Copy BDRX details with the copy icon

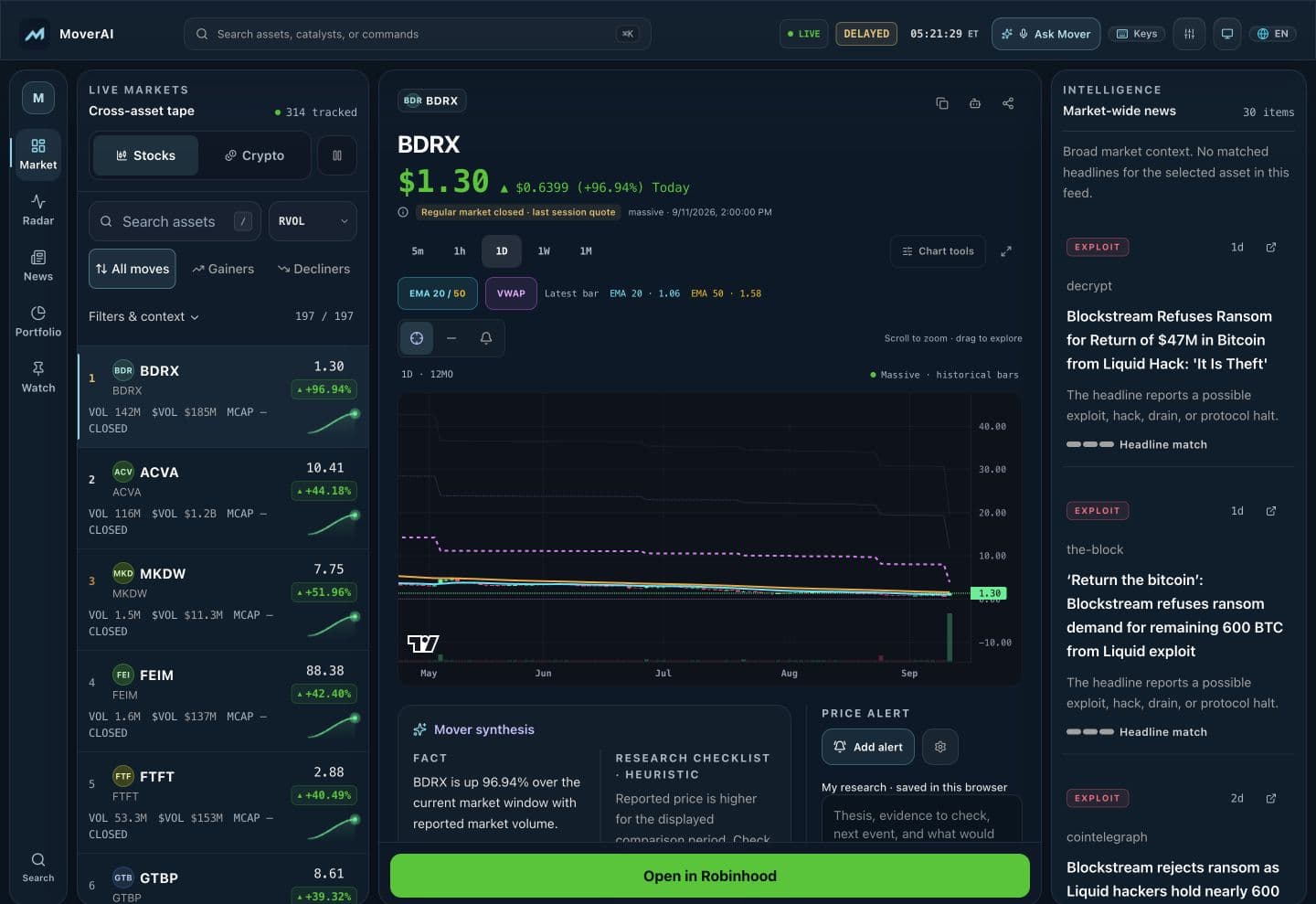coord(942,103)
